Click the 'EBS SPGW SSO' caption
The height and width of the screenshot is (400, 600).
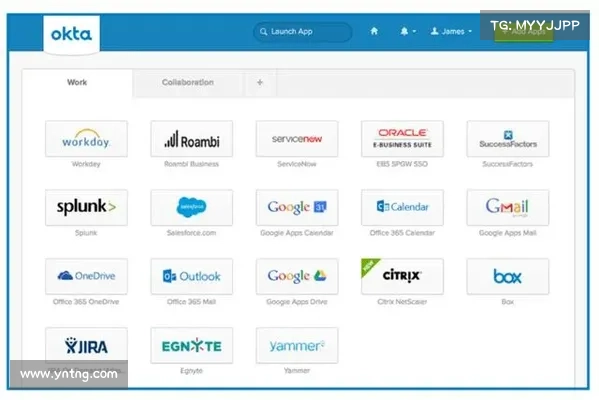point(402,164)
